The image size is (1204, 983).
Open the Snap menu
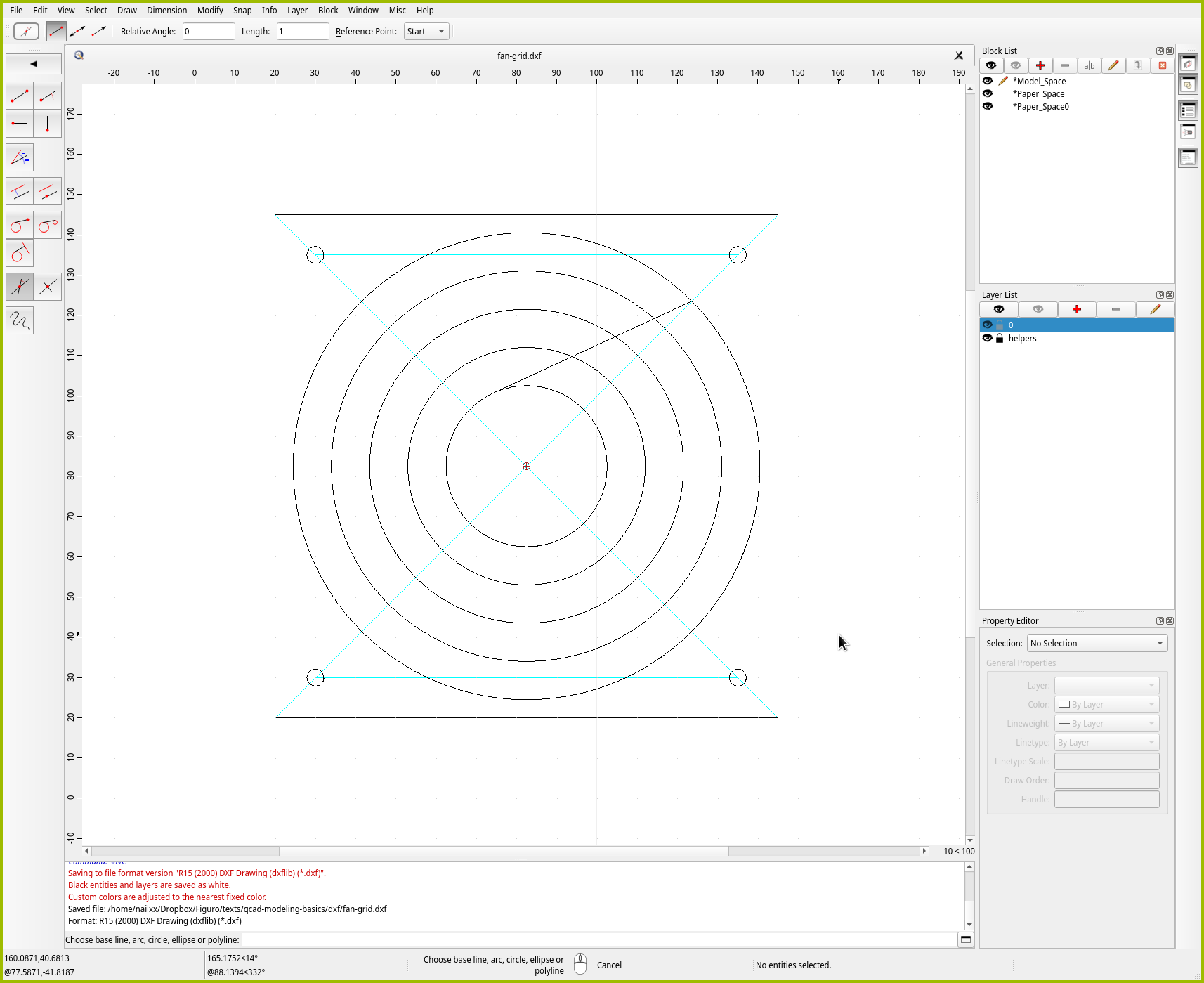point(242,11)
